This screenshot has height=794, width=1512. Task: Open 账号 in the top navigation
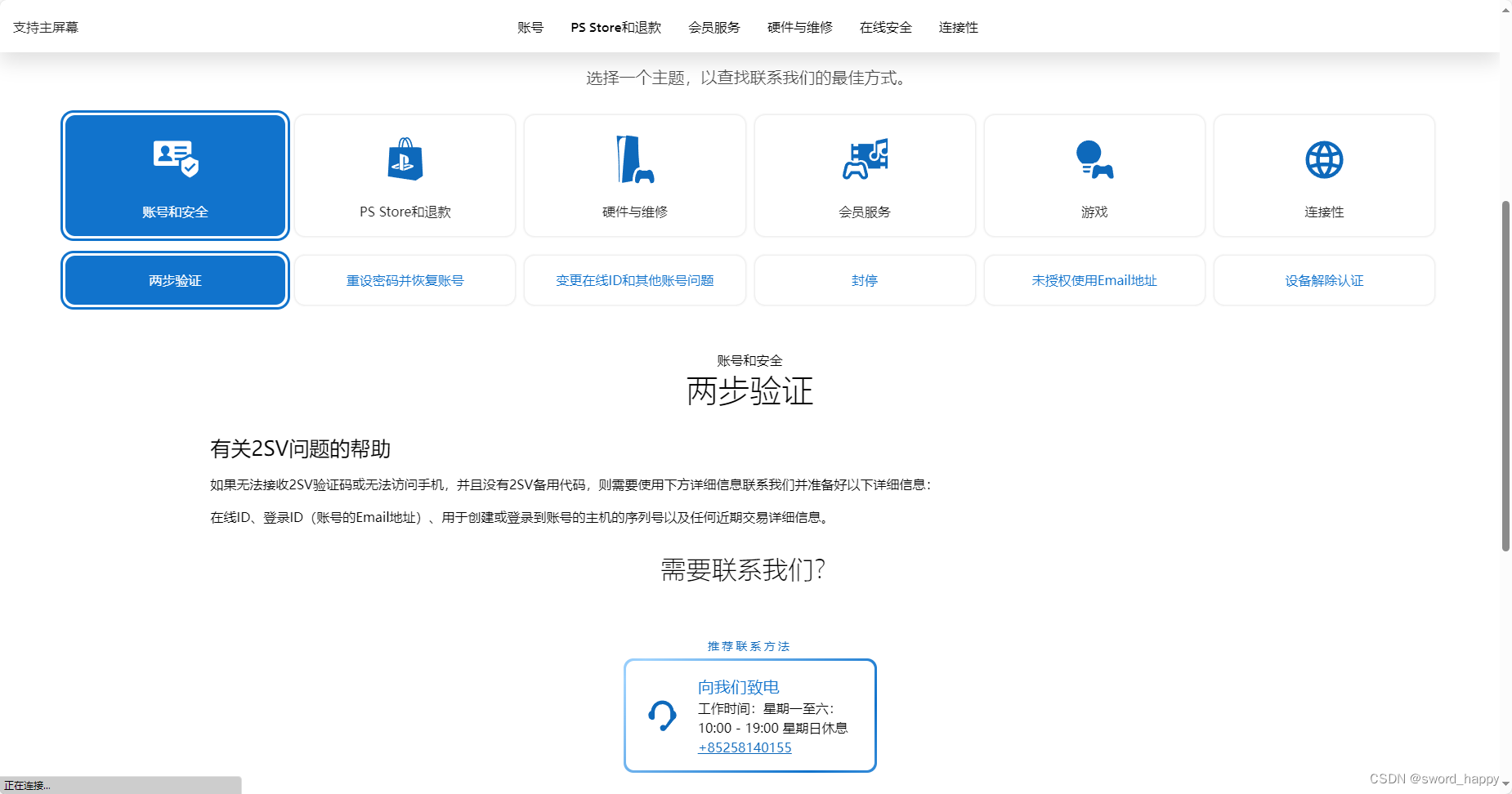pyautogui.click(x=530, y=27)
